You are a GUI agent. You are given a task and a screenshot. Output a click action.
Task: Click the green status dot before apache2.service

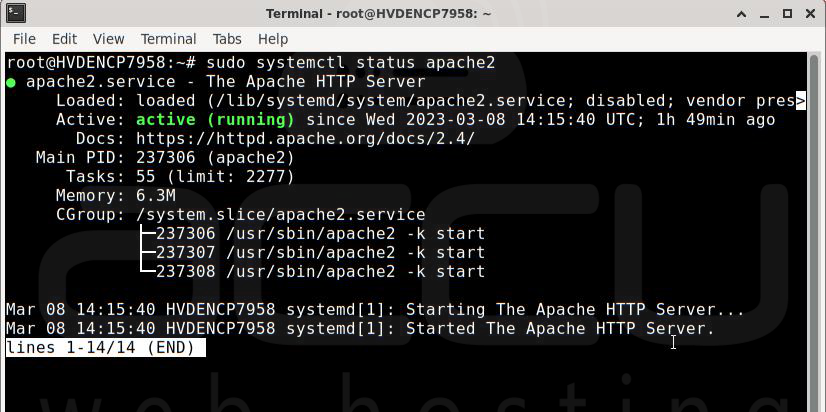click(x=11, y=82)
